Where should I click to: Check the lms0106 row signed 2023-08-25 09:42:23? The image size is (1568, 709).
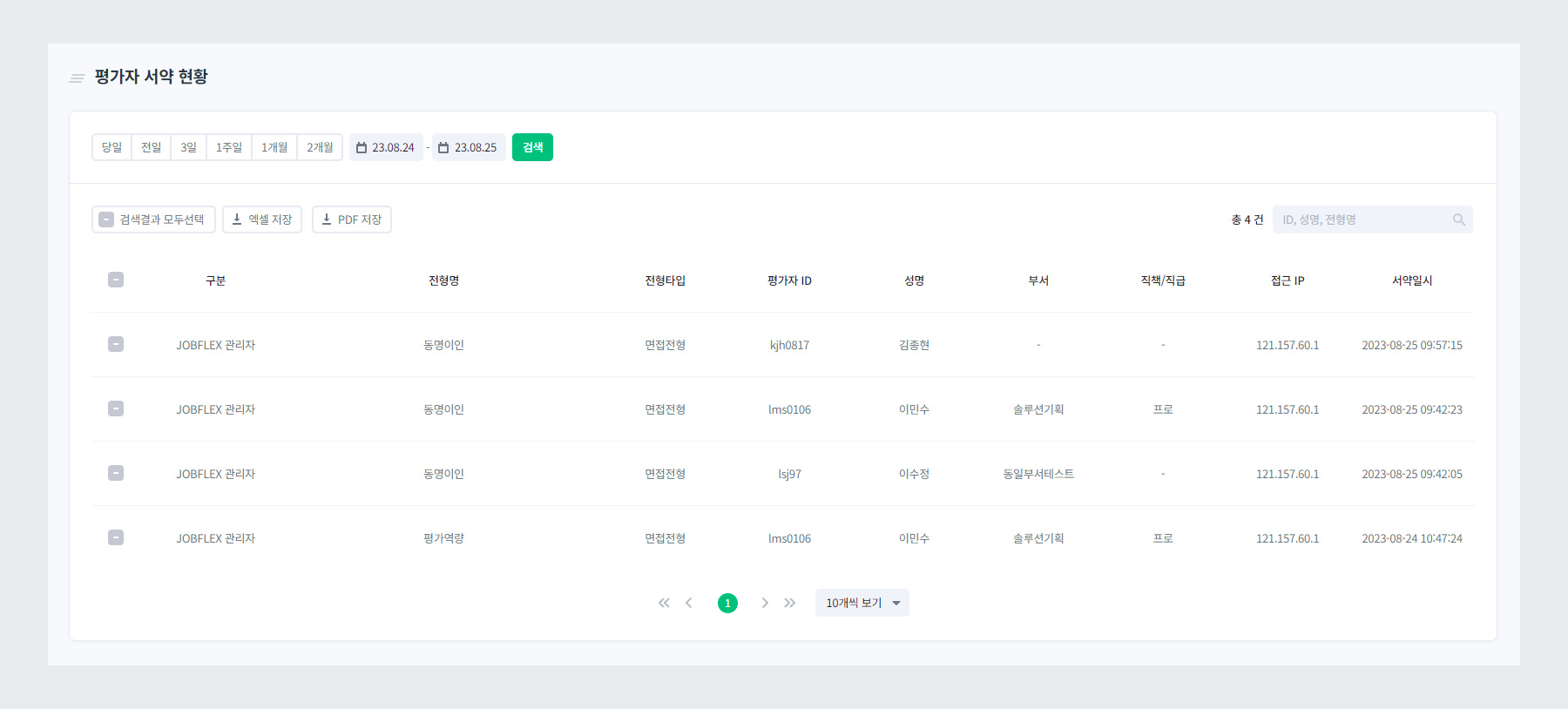(x=116, y=409)
